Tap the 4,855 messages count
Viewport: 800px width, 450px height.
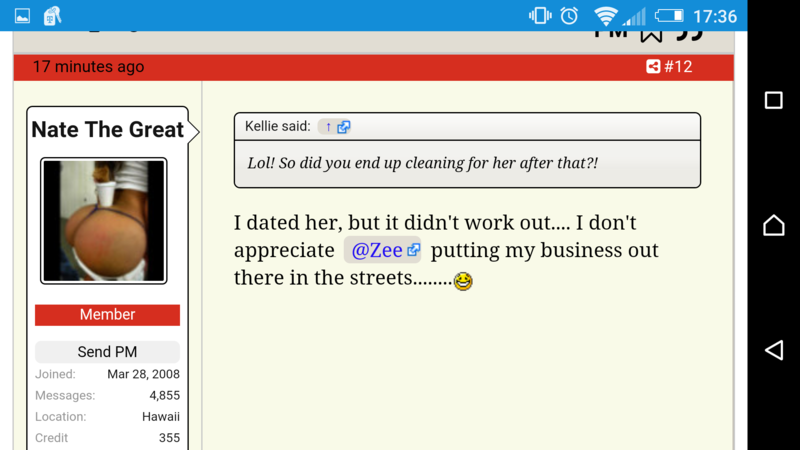[x=164, y=396]
